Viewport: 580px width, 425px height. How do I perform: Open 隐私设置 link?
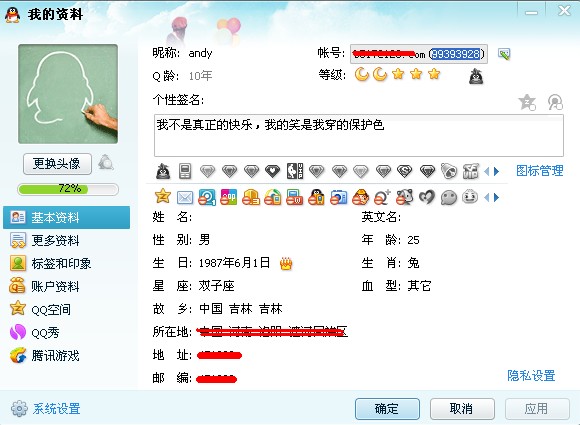(531, 375)
